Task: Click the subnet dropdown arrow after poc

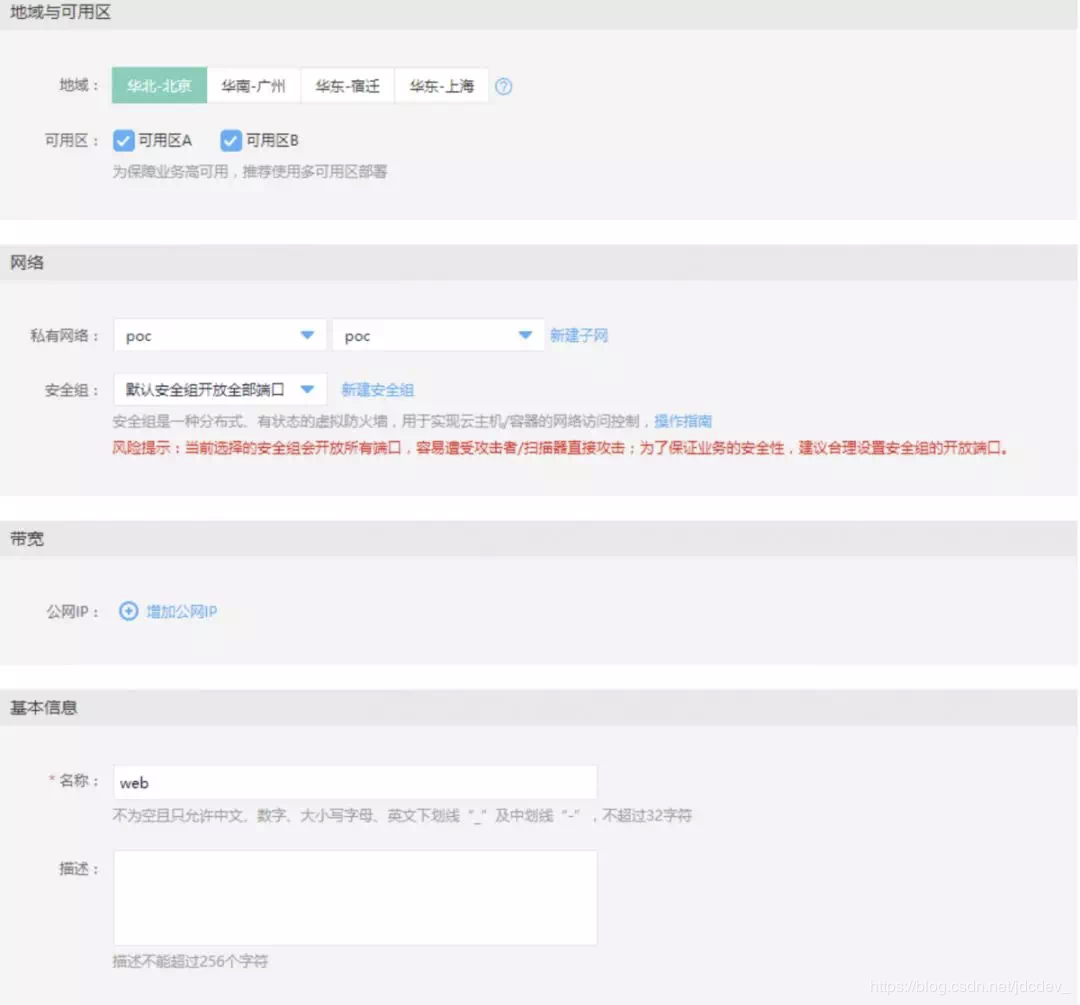Action: pos(525,335)
